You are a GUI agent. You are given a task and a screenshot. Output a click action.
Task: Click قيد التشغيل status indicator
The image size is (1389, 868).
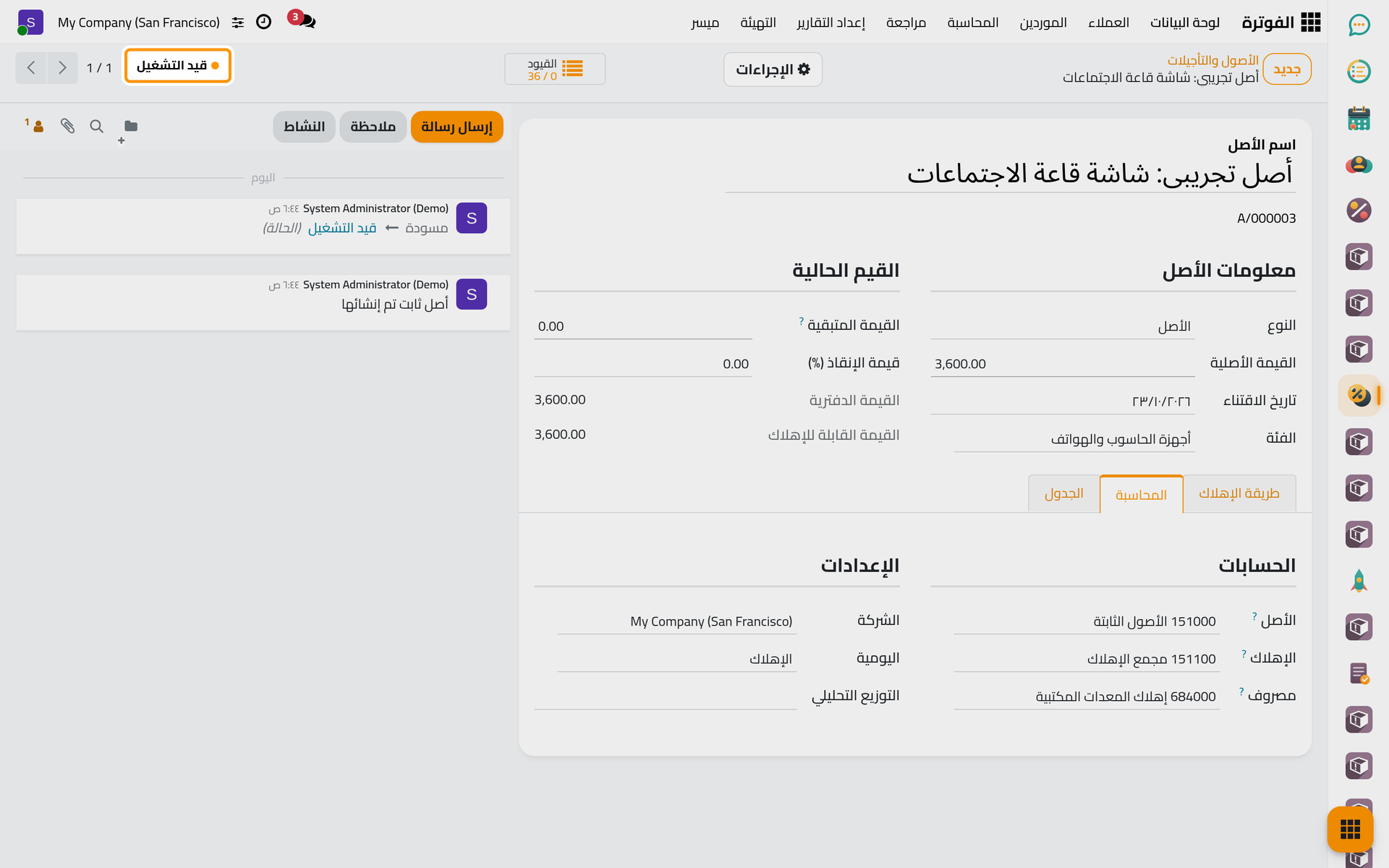point(178,66)
